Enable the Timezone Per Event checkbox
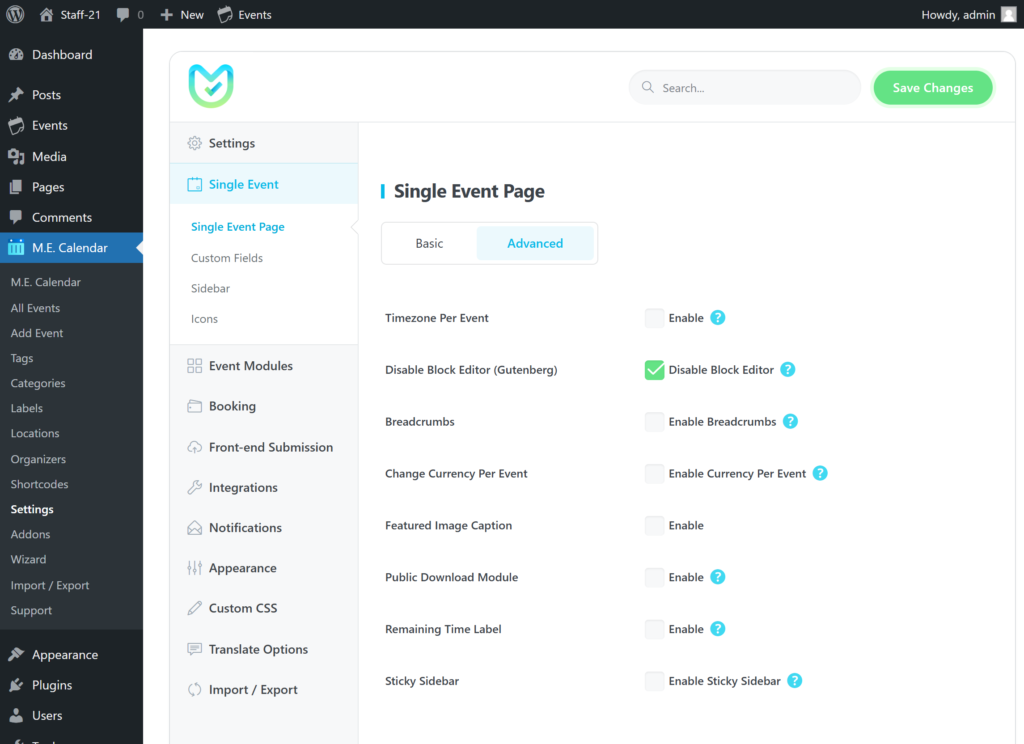 (x=654, y=318)
